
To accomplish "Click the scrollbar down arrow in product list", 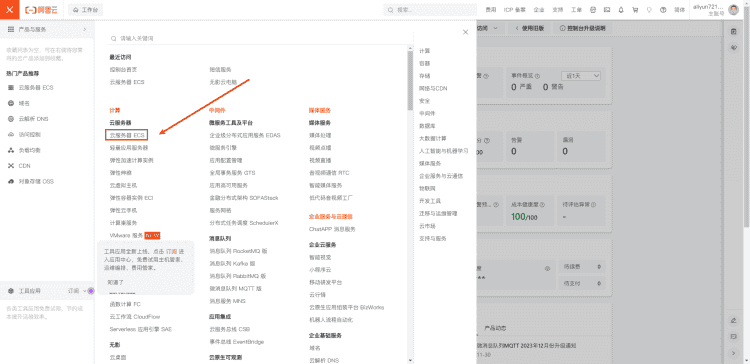I will click(x=410, y=360).
